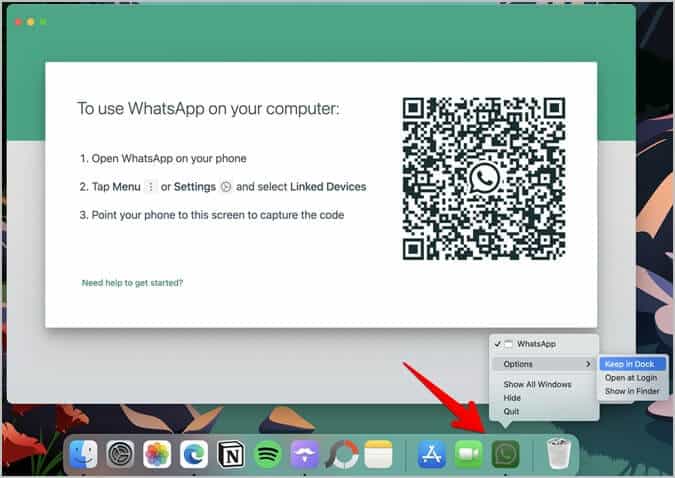675x478 pixels.
Task: Open System Preferences dock icon
Action: pyautogui.click(x=120, y=454)
